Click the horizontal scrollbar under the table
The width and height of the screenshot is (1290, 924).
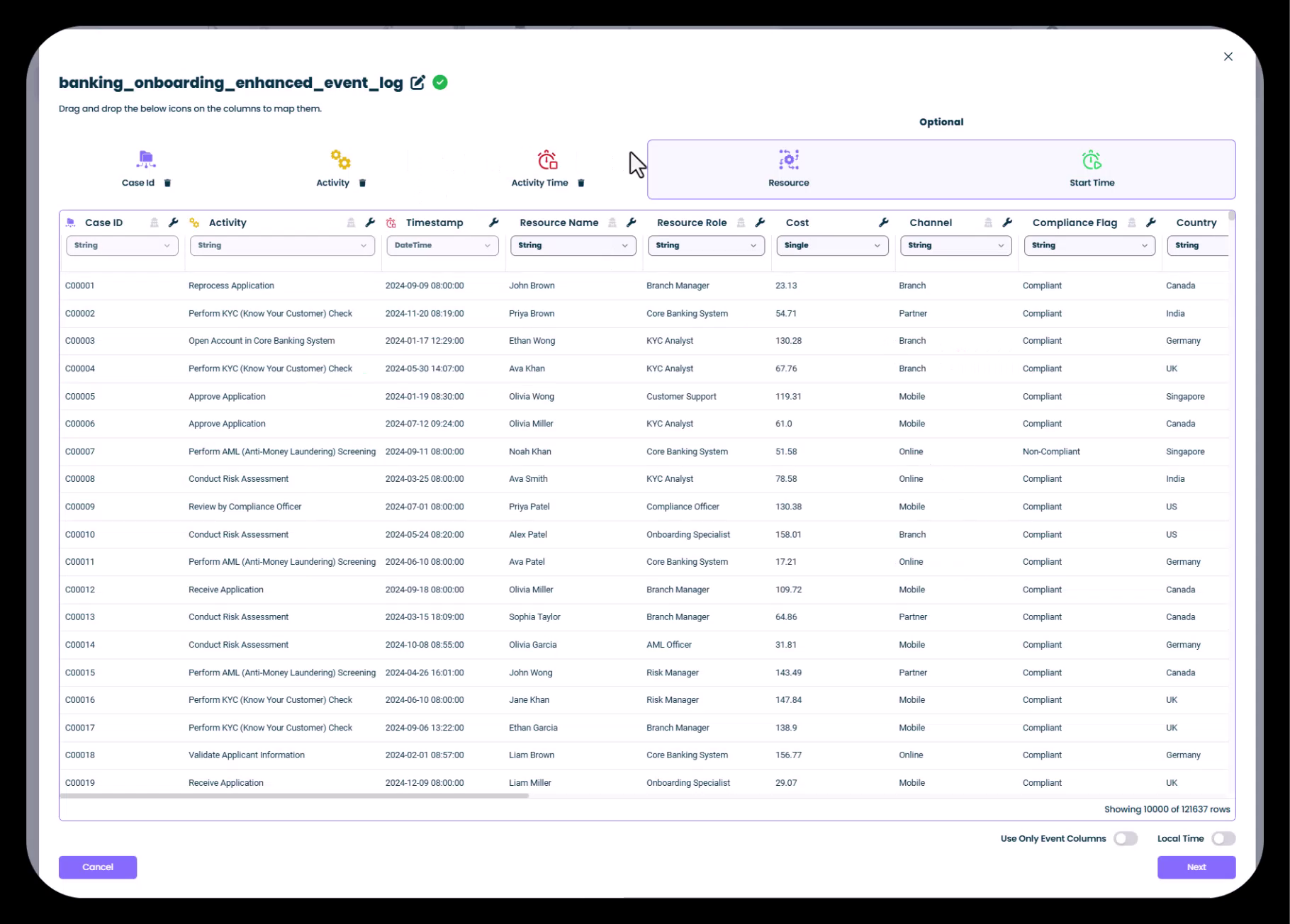(x=294, y=796)
